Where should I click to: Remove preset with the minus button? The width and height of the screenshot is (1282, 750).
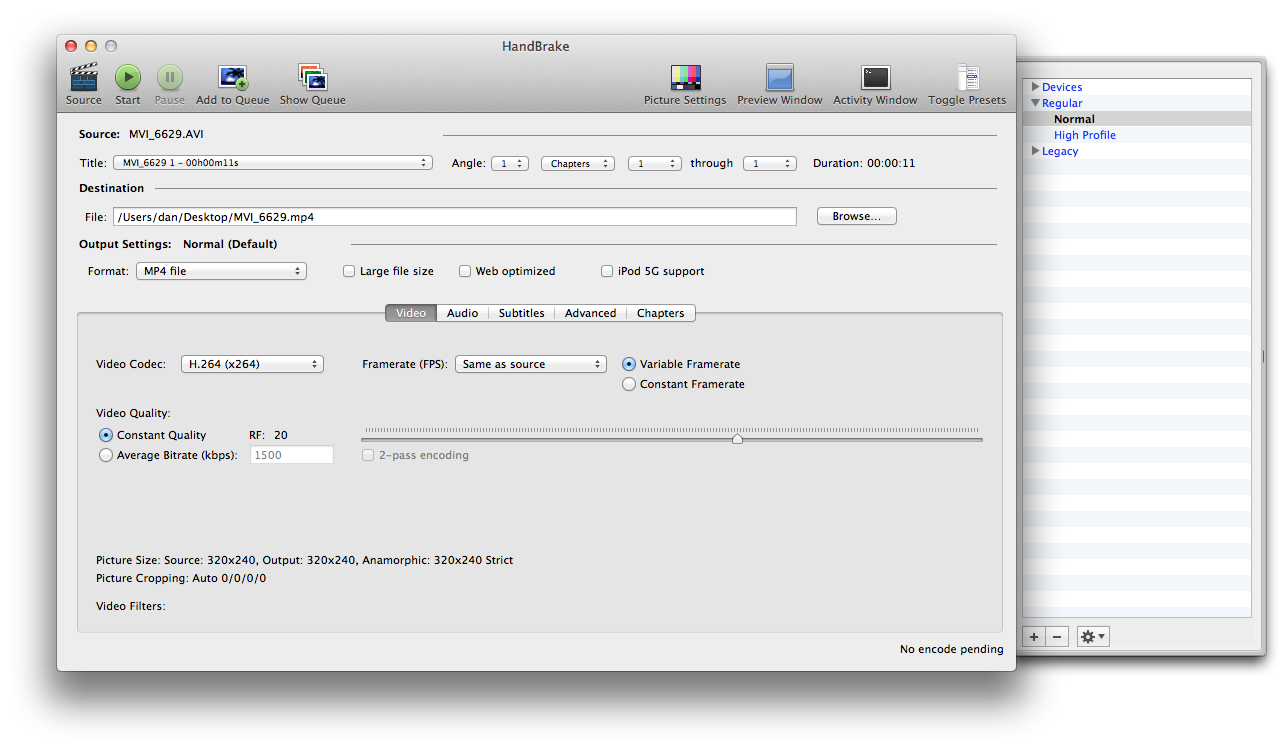[1058, 637]
